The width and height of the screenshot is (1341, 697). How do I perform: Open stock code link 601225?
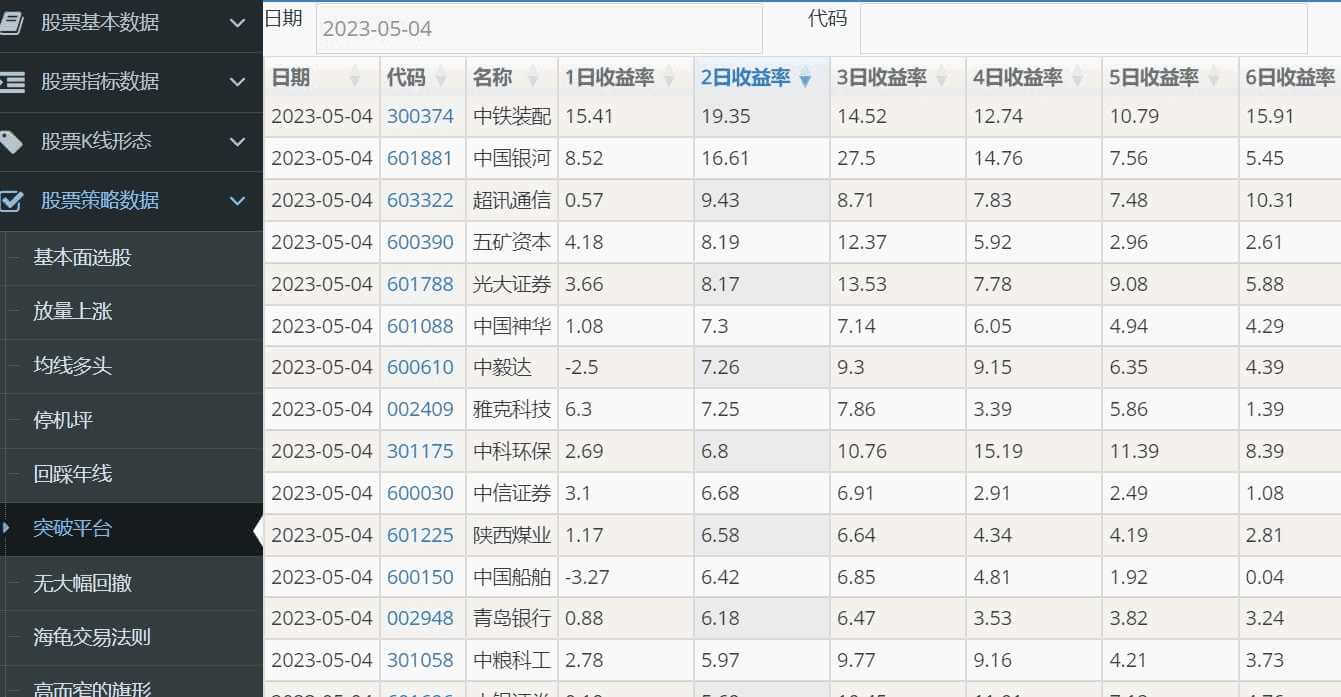[x=420, y=535]
